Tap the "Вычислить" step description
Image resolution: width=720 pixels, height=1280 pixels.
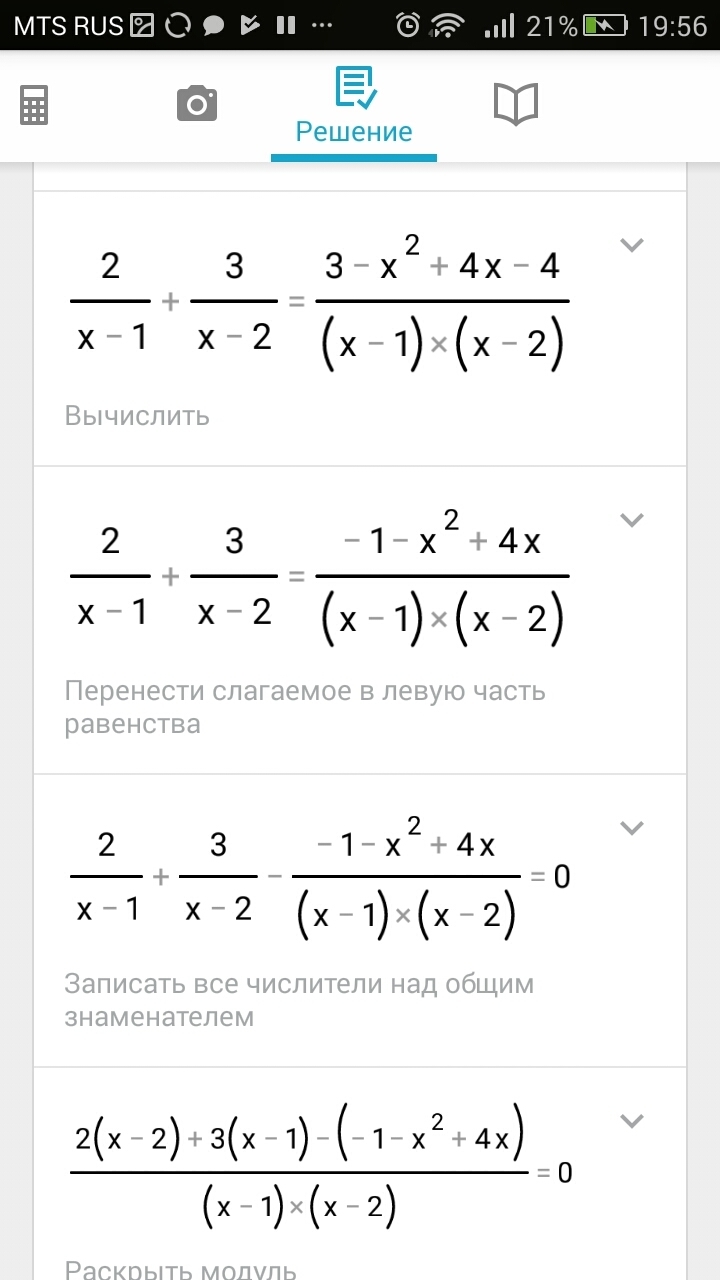[137, 415]
